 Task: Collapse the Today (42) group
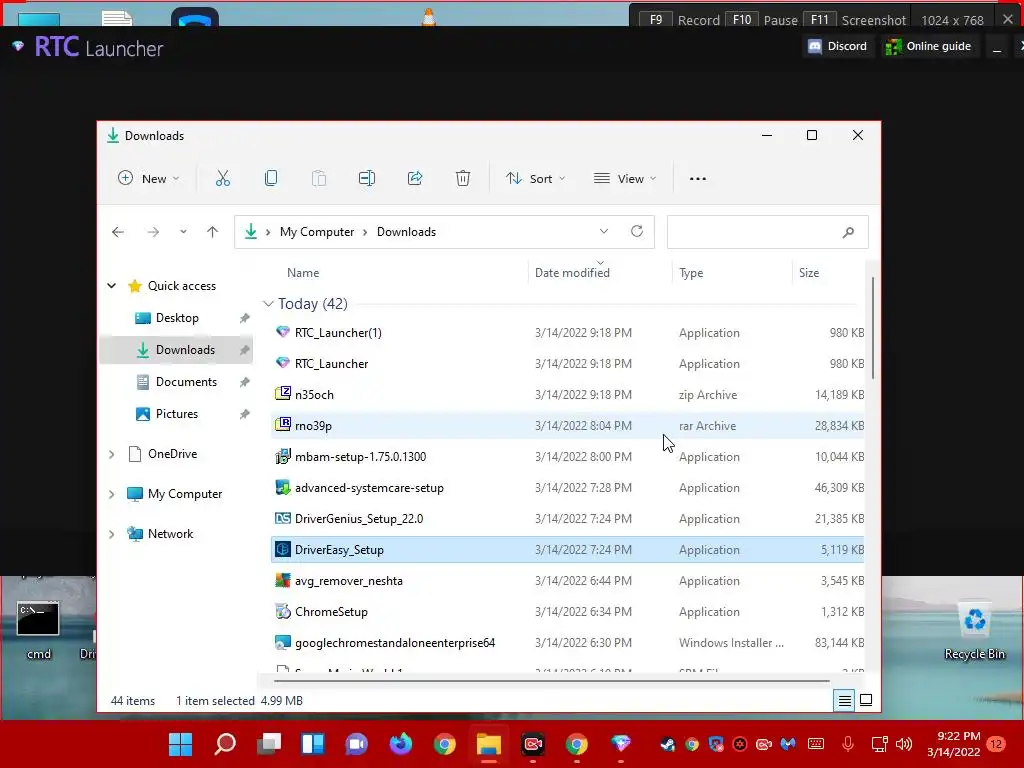268,304
